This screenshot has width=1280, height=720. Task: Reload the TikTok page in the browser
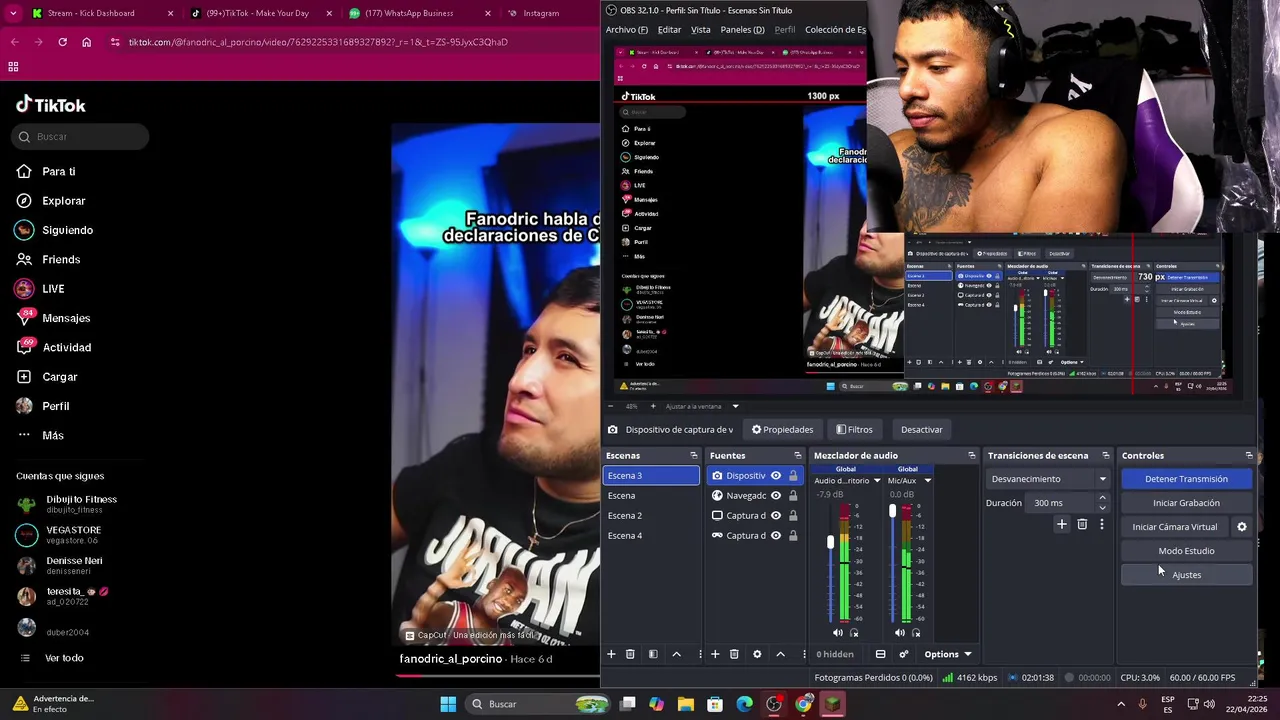pos(63,42)
